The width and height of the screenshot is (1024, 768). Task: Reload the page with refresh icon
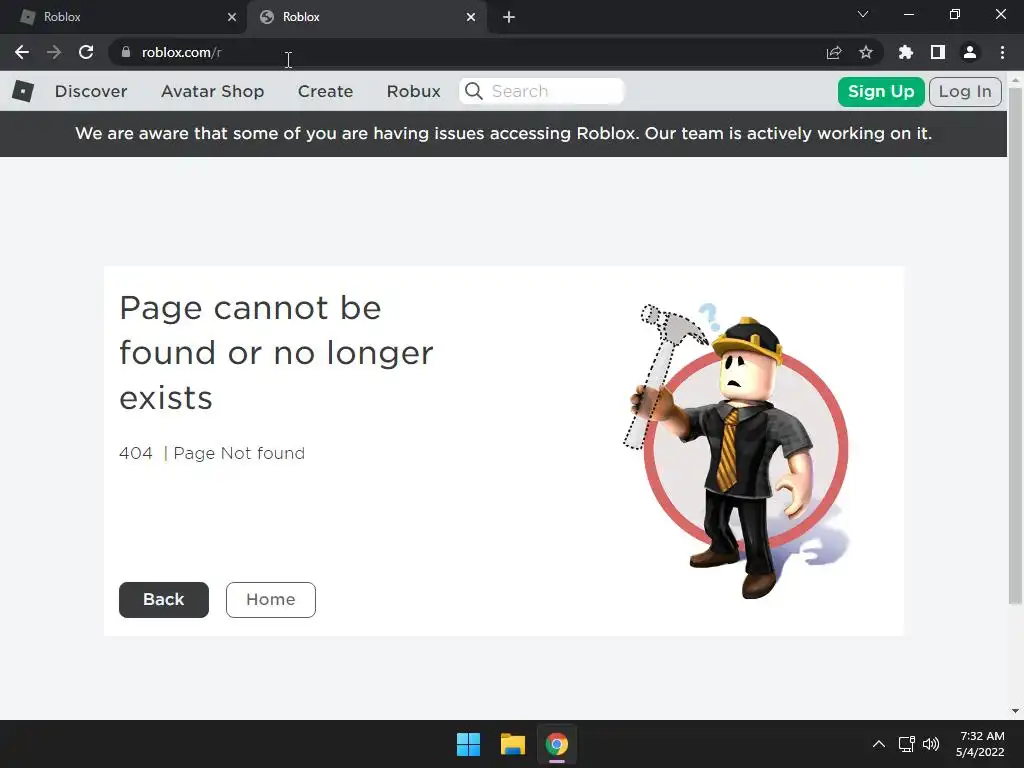click(x=86, y=52)
